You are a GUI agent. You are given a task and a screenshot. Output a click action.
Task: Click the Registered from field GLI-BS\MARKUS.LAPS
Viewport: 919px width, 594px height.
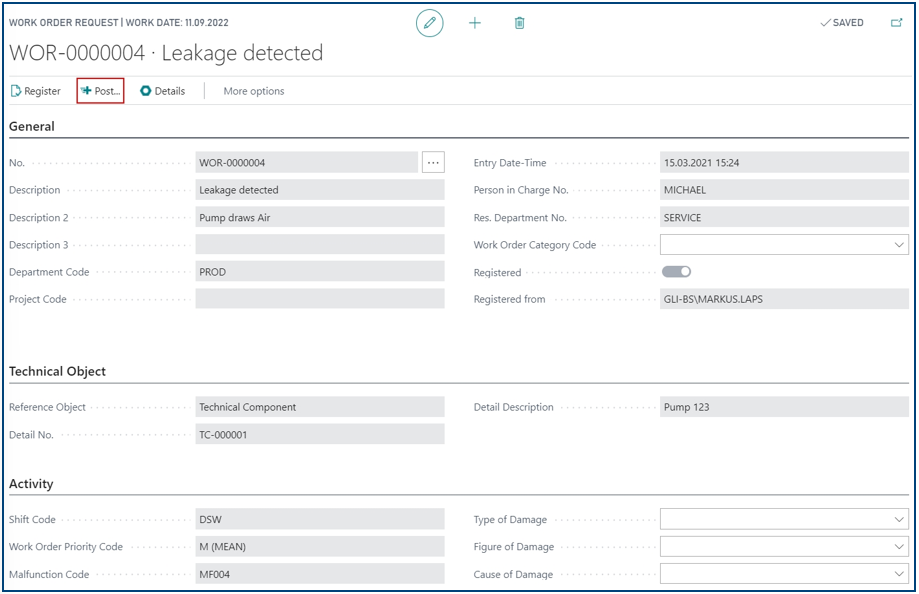tap(784, 299)
